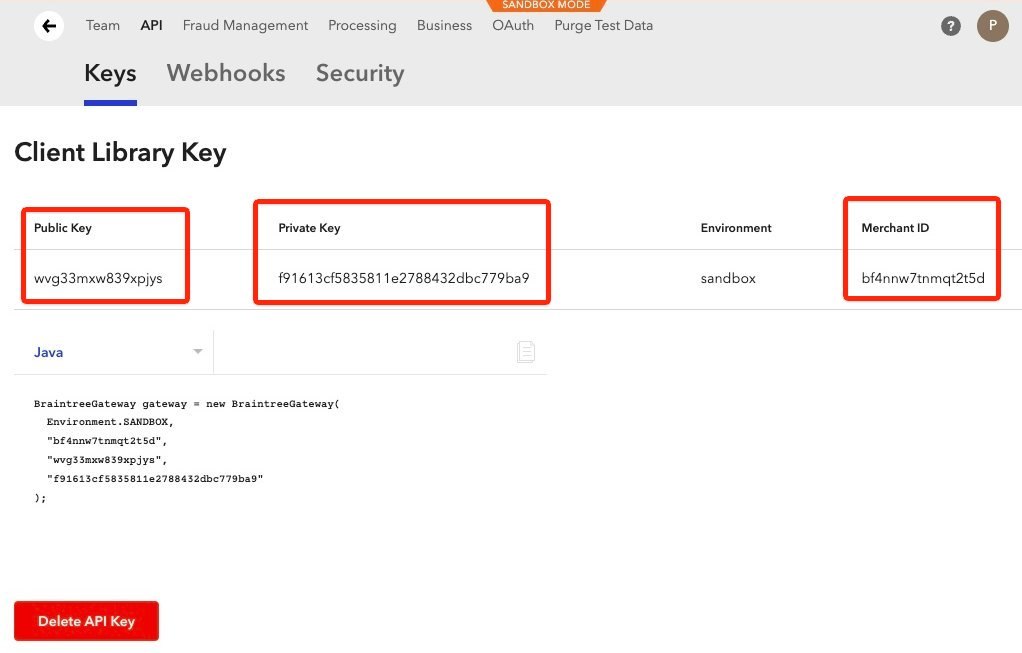This screenshot has height=653, width=1022.
Task: Open the API menu item
Action: pyautogui.click(x=151, y=25)
